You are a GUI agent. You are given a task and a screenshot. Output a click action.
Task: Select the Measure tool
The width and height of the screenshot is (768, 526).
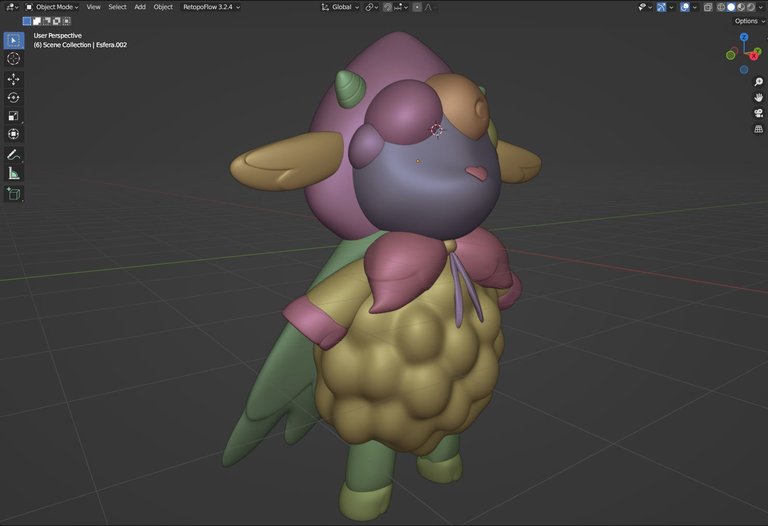point(14,173)
